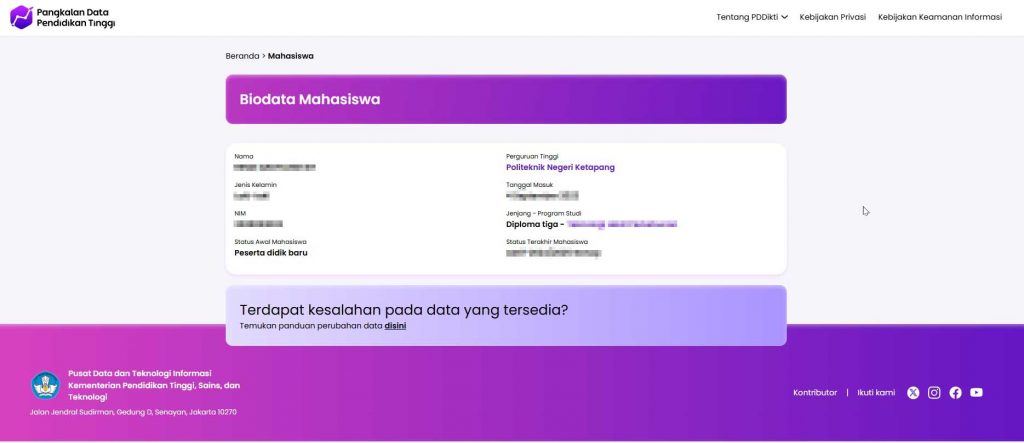The image size is (1024, 443).
Task: Open the Instagram icon in footer
Action: coord(934,393)
